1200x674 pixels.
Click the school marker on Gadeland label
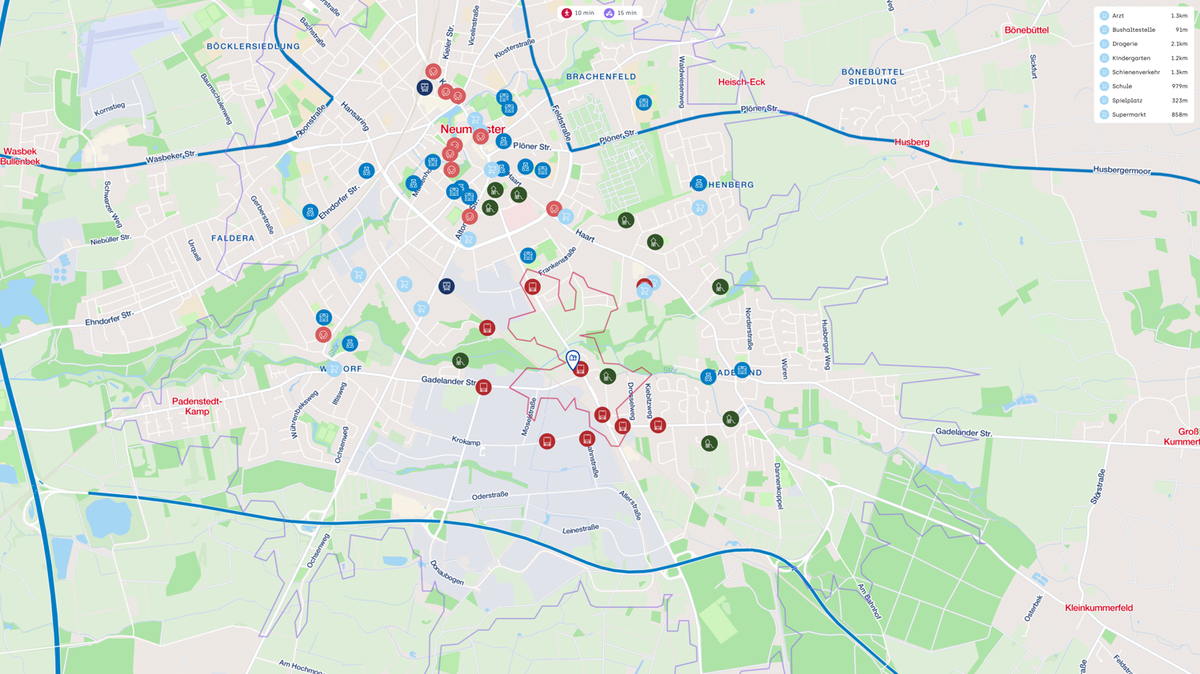742,370
